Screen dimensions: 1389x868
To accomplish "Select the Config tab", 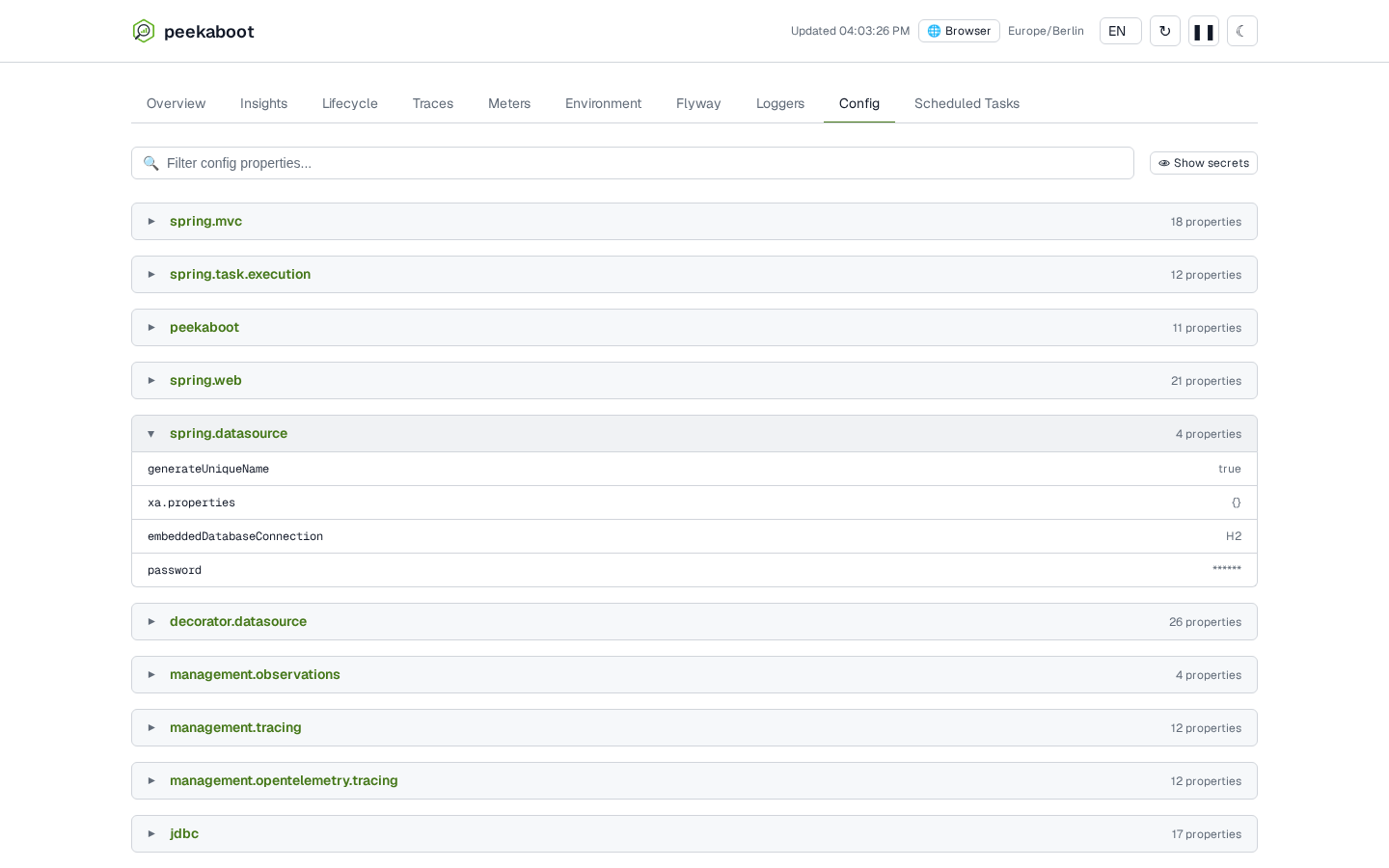I will (x=859, y=103).
